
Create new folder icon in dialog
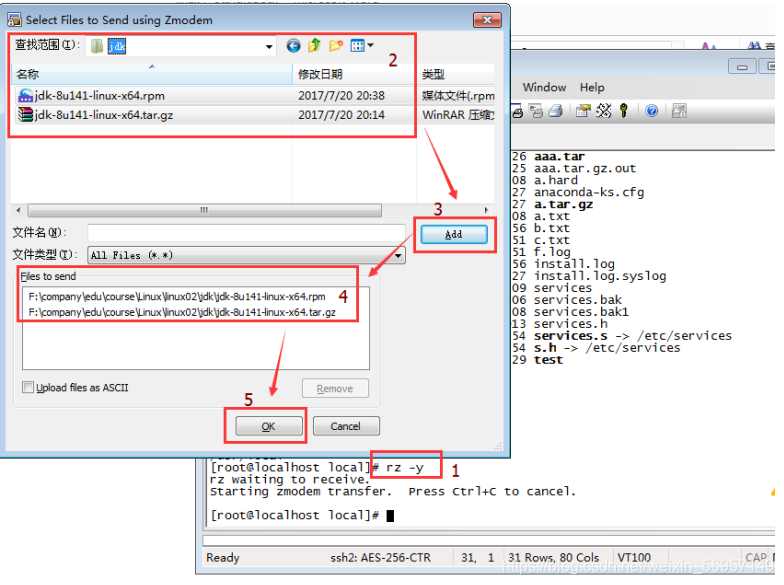336,46
